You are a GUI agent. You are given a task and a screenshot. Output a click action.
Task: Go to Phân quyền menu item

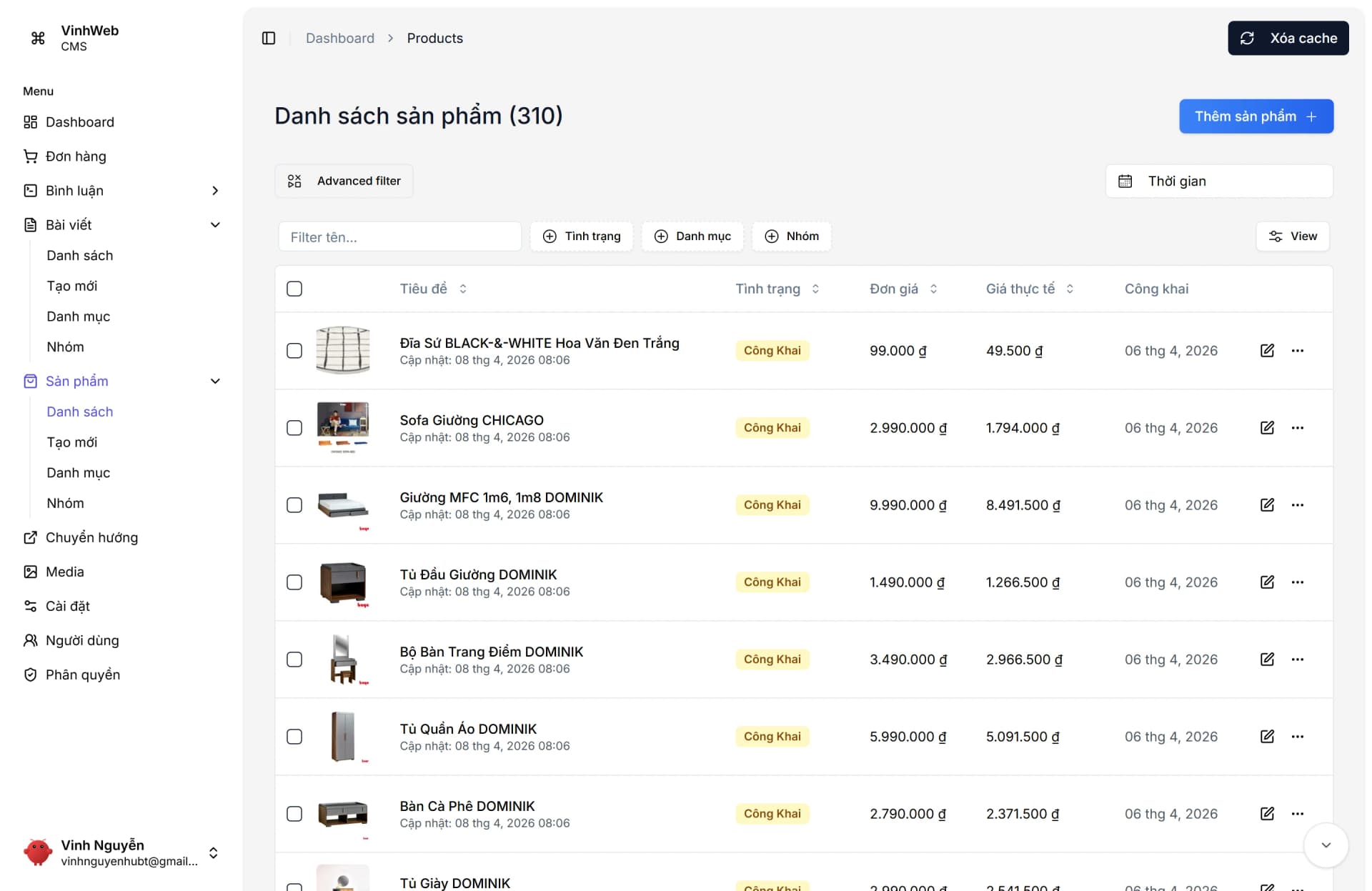point(82,675)
